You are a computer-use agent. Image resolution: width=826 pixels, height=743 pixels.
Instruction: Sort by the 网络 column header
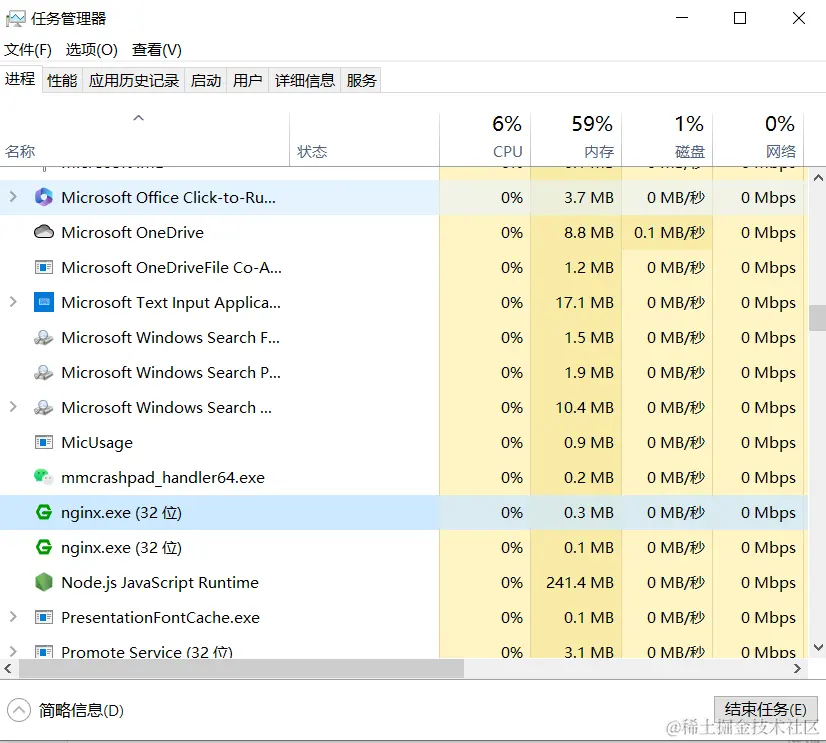coord(758,140)
